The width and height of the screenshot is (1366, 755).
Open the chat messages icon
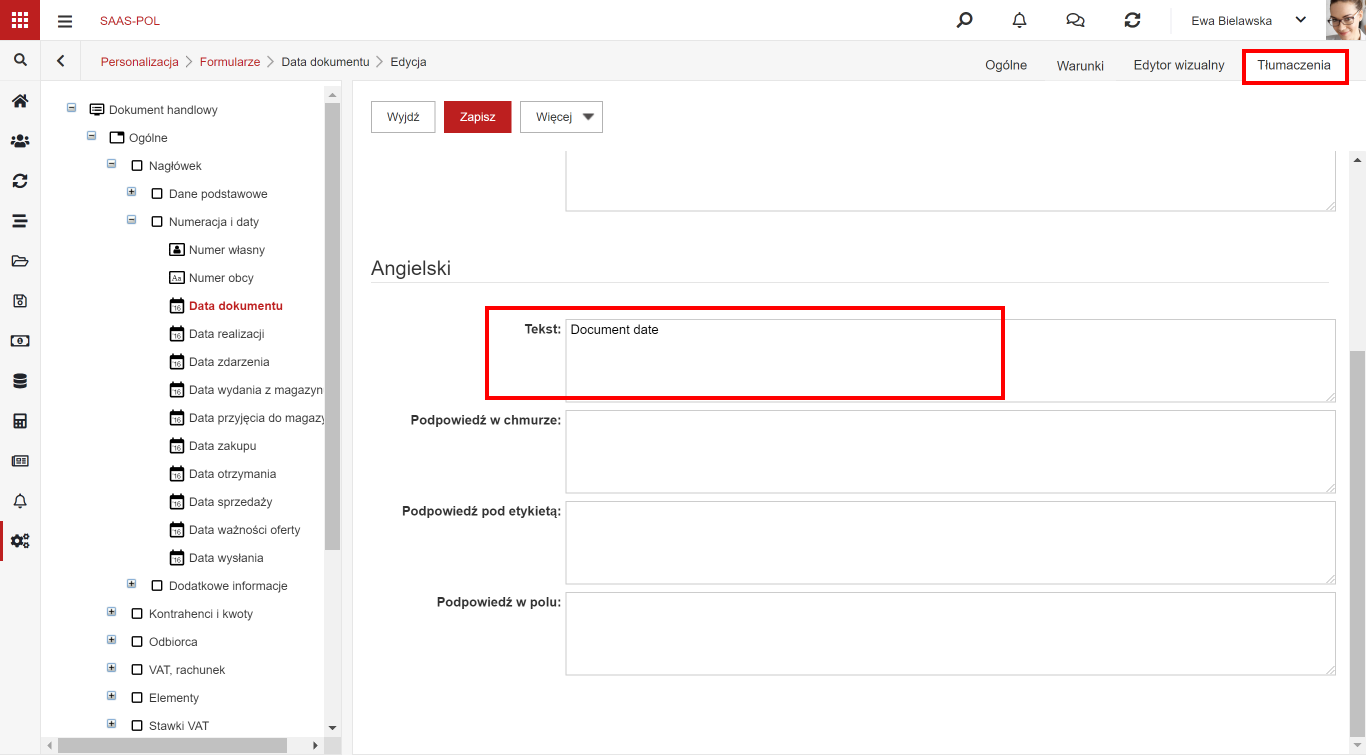[x=1076, y=20]
